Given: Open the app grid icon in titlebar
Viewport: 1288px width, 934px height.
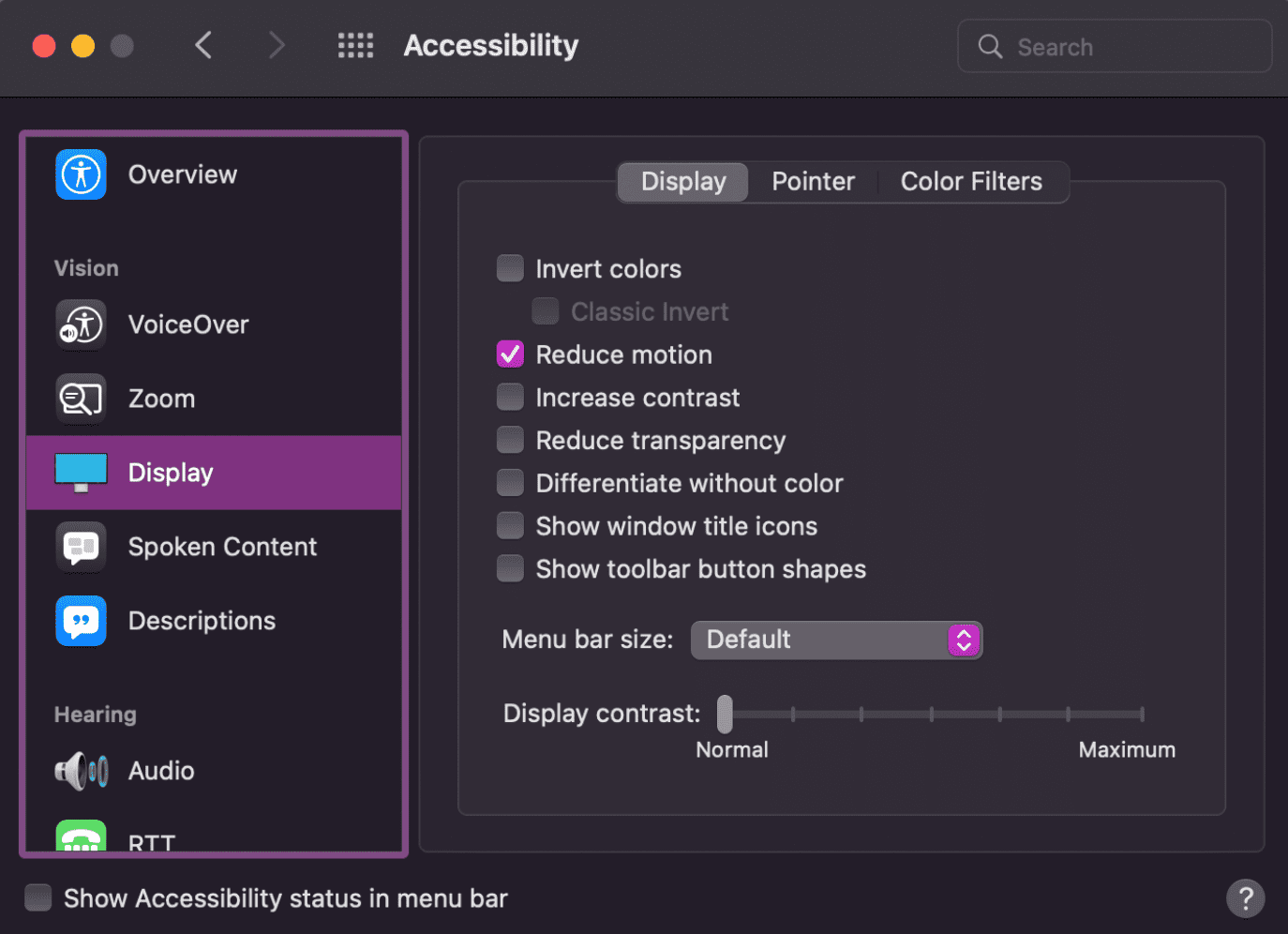Looking at the screenshot, I should click(x=355, y=45).
